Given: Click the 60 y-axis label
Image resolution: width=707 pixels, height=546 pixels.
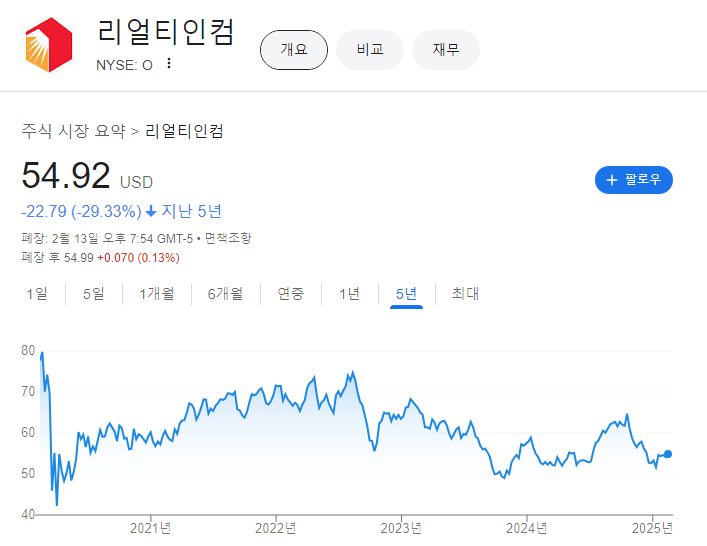Looking at the screenshot, I should 28,432.
